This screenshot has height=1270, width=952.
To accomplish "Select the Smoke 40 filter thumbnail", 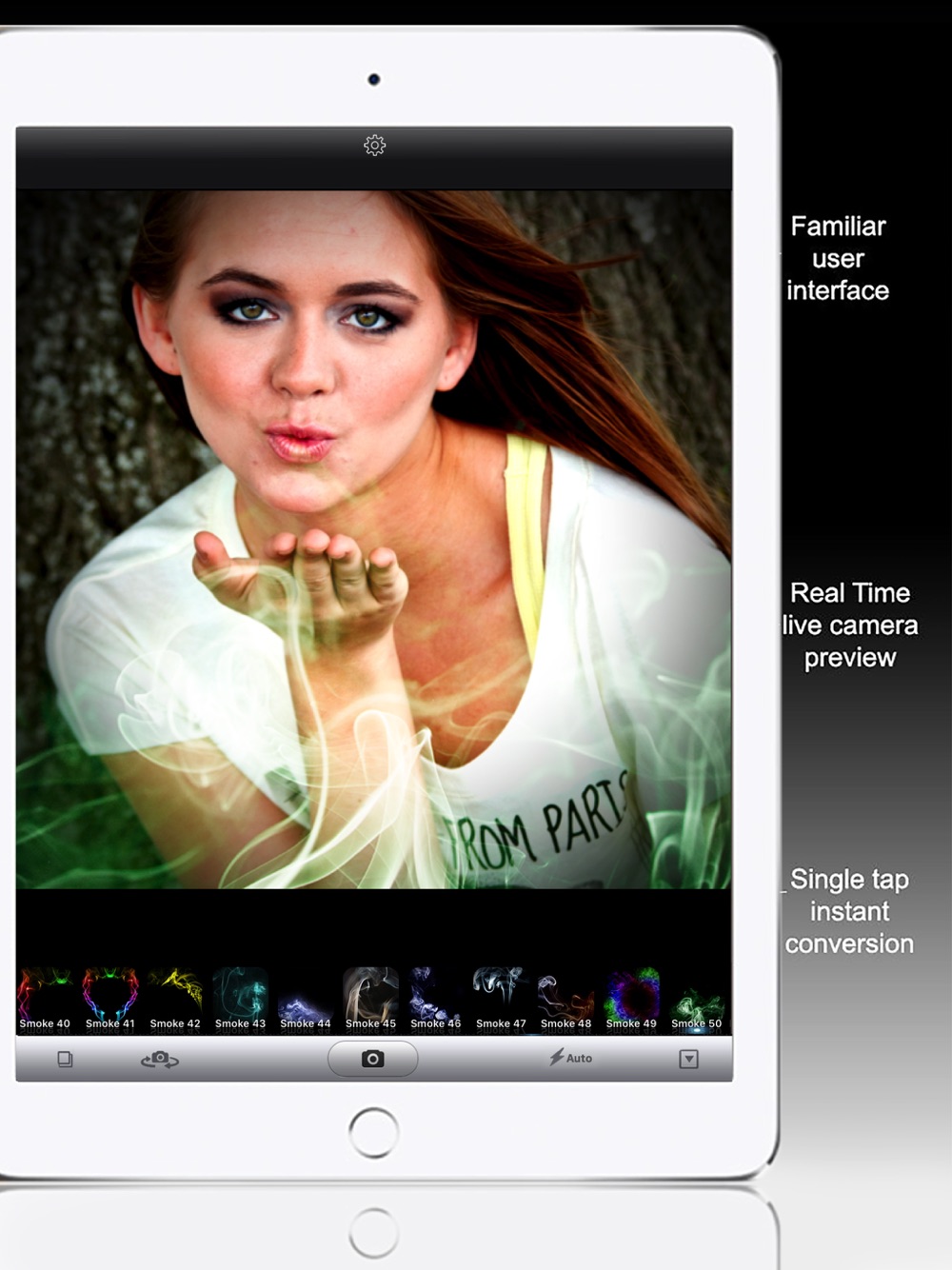I will click(45, 1000).
